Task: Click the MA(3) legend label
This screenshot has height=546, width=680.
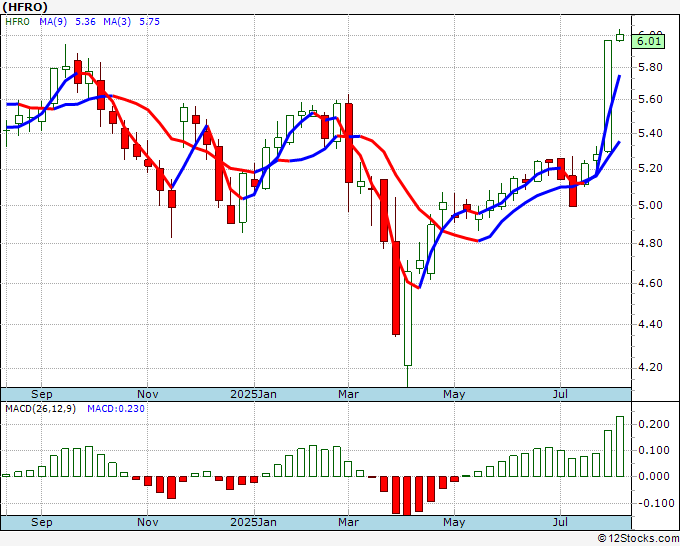Action: 117,22
